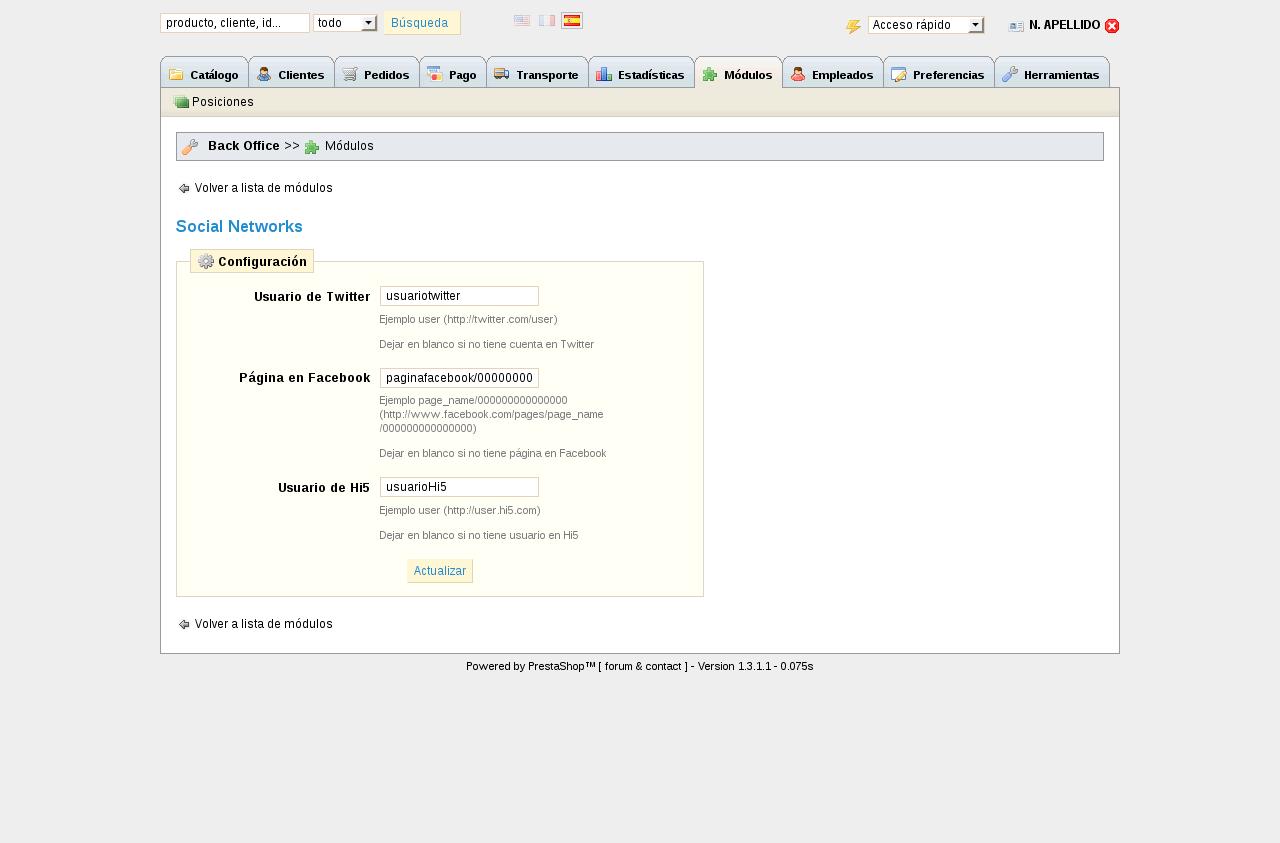Go to the Pedidos tab
This screenshot has height=843, width=1280.
376,73
